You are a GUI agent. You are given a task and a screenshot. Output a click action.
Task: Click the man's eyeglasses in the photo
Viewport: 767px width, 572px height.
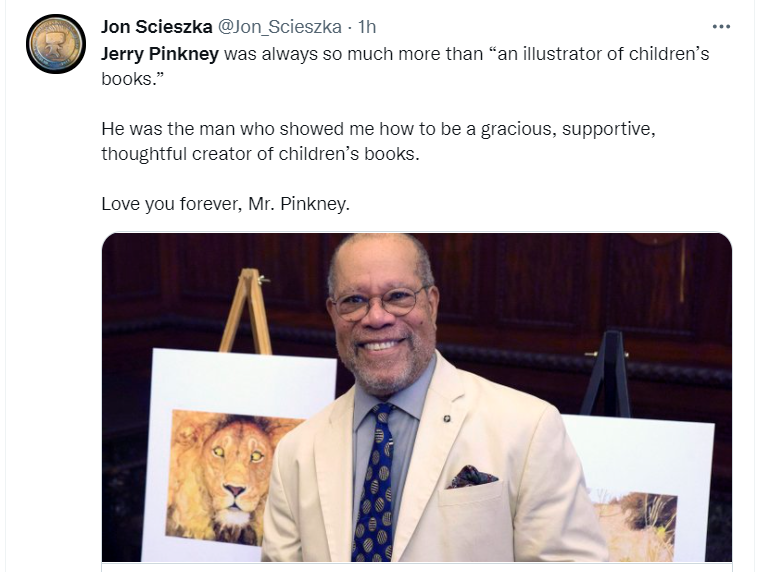tap(378, 301)
